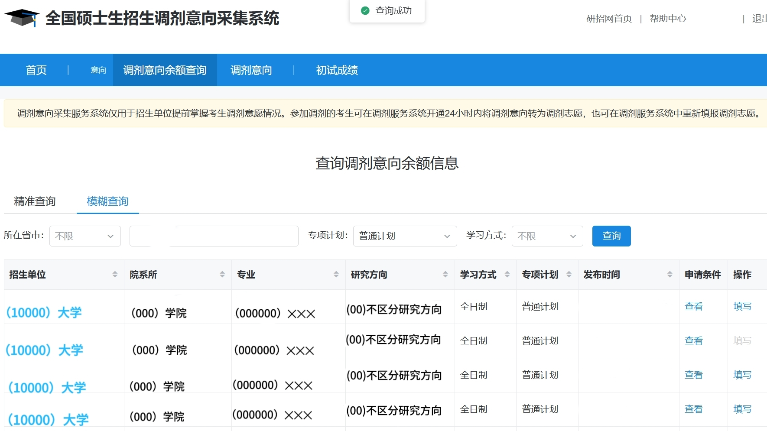Sort table by 专业 column arrows
The image size is (767, 431).
336,274
